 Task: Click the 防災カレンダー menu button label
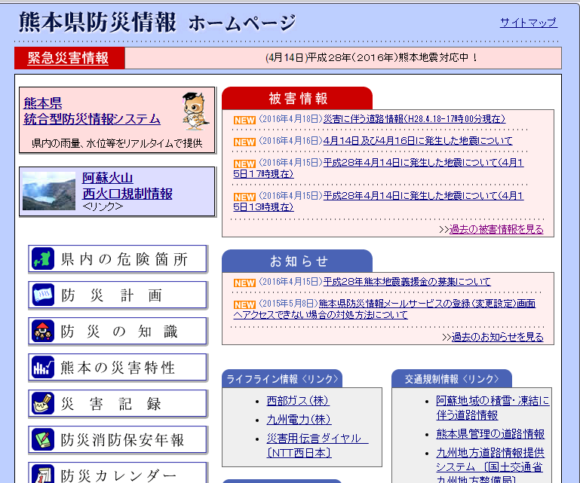(x=118, y=476)
